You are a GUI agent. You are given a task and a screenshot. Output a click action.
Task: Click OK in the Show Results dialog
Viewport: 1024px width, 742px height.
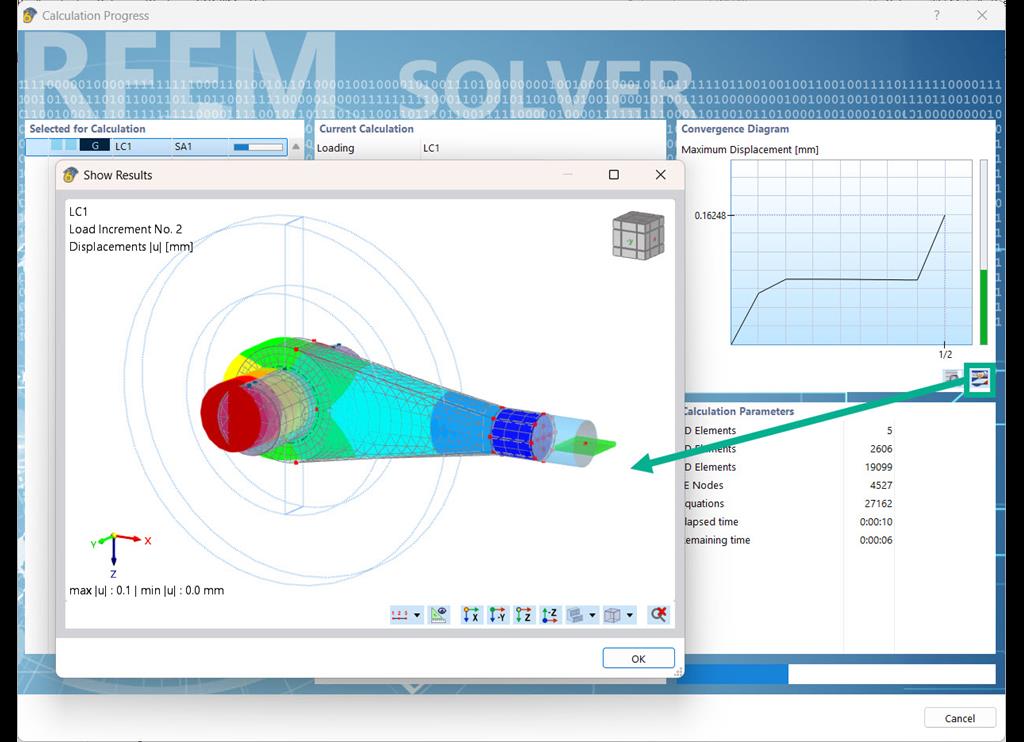638,658
